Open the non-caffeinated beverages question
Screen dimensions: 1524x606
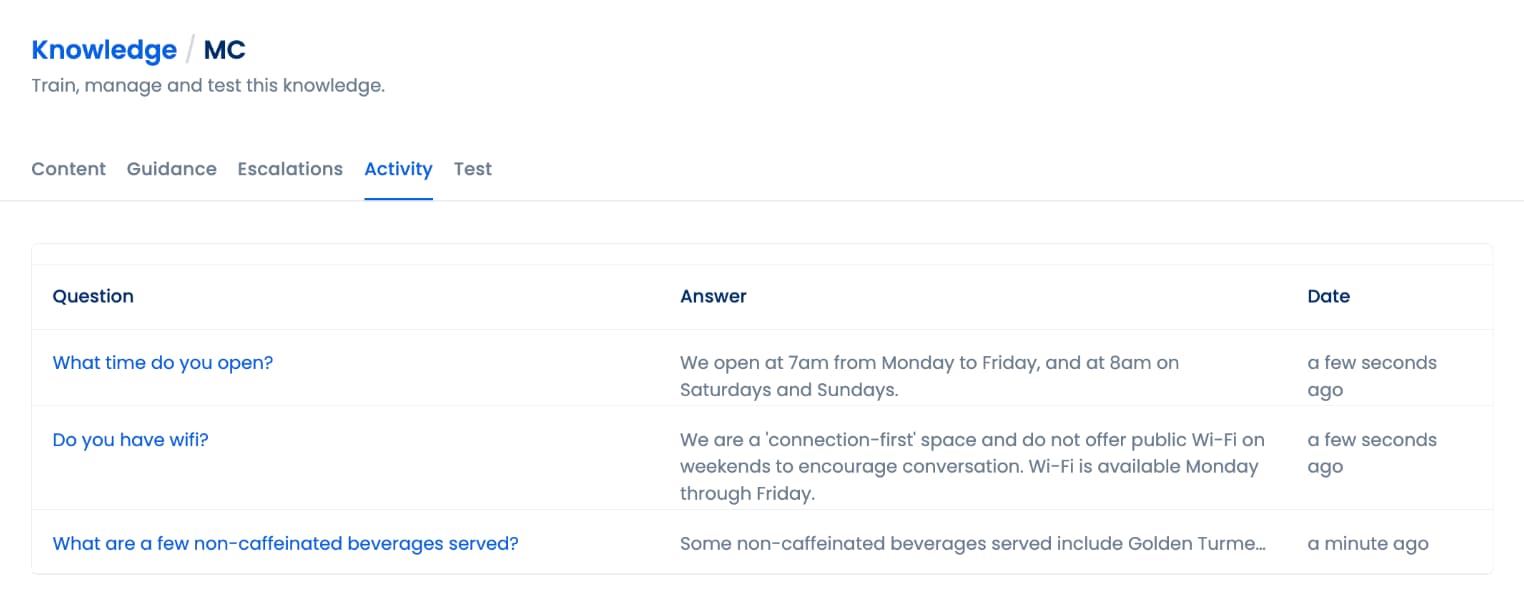(x=286, y=543)
